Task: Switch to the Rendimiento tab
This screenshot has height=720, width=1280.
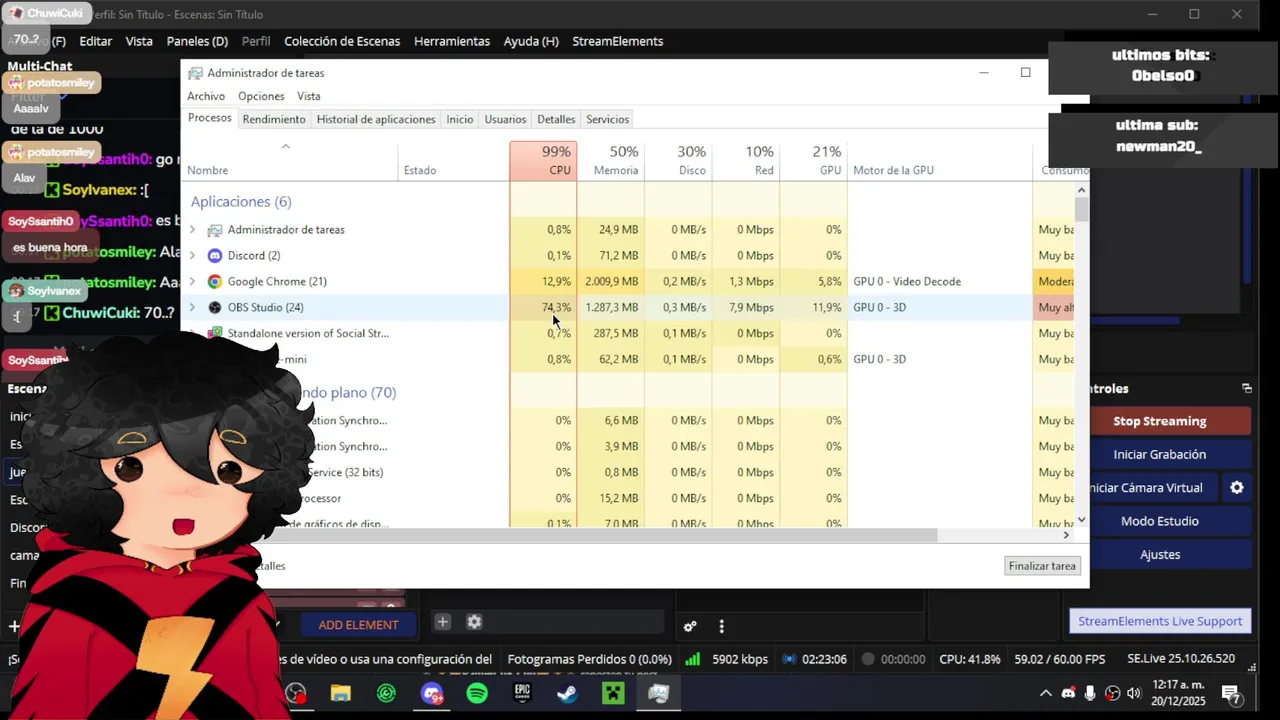Action: click(274, 119)
